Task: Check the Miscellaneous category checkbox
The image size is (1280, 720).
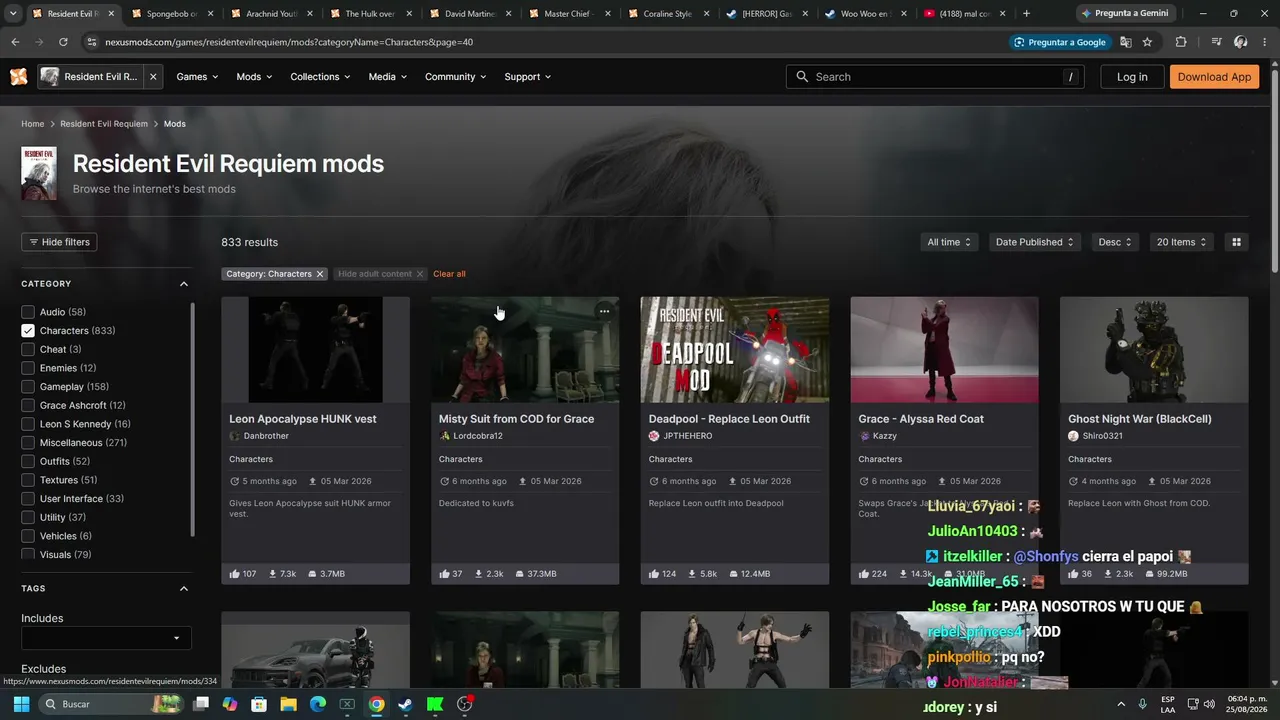Action: point(28,443)
